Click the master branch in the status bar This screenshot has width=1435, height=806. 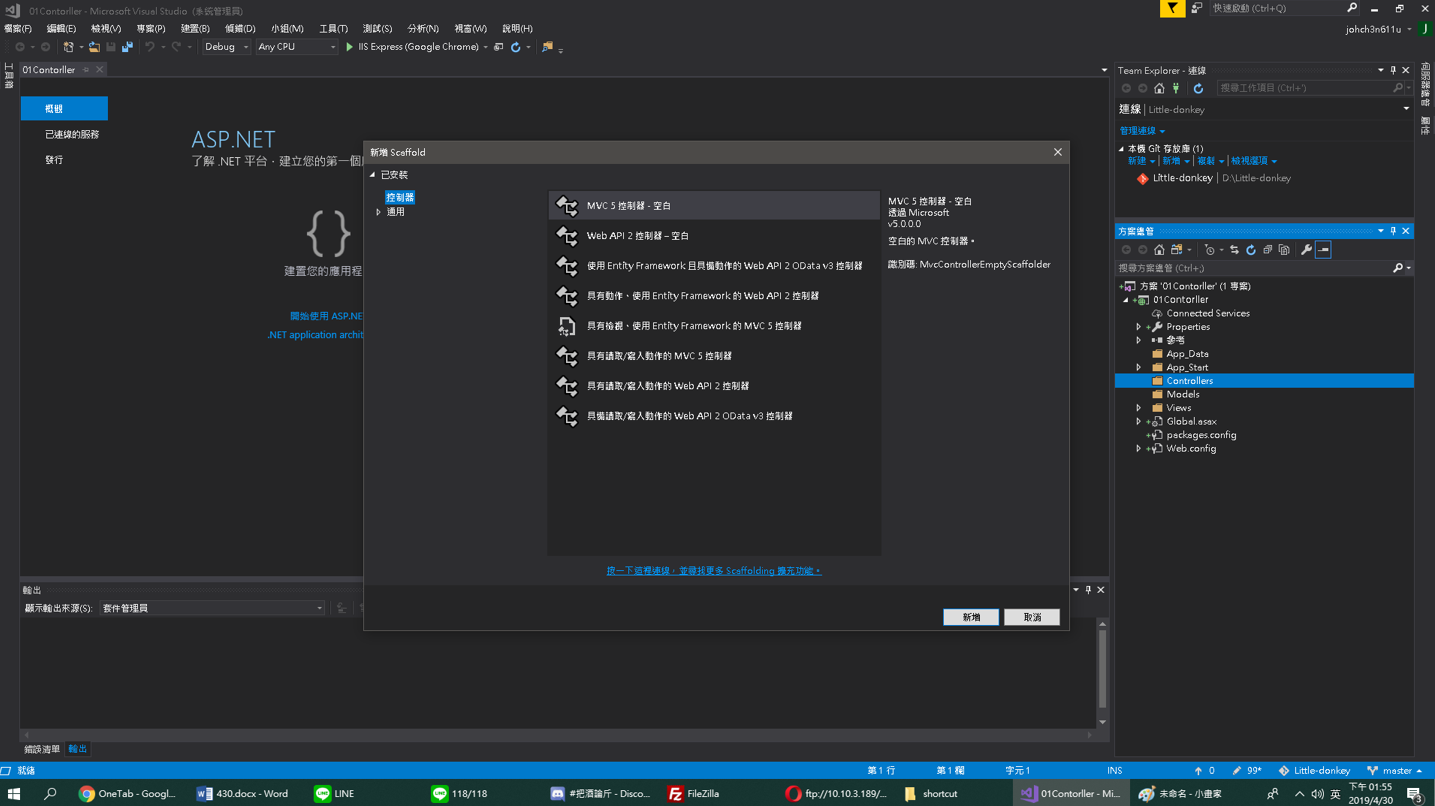pos(1394,771)
